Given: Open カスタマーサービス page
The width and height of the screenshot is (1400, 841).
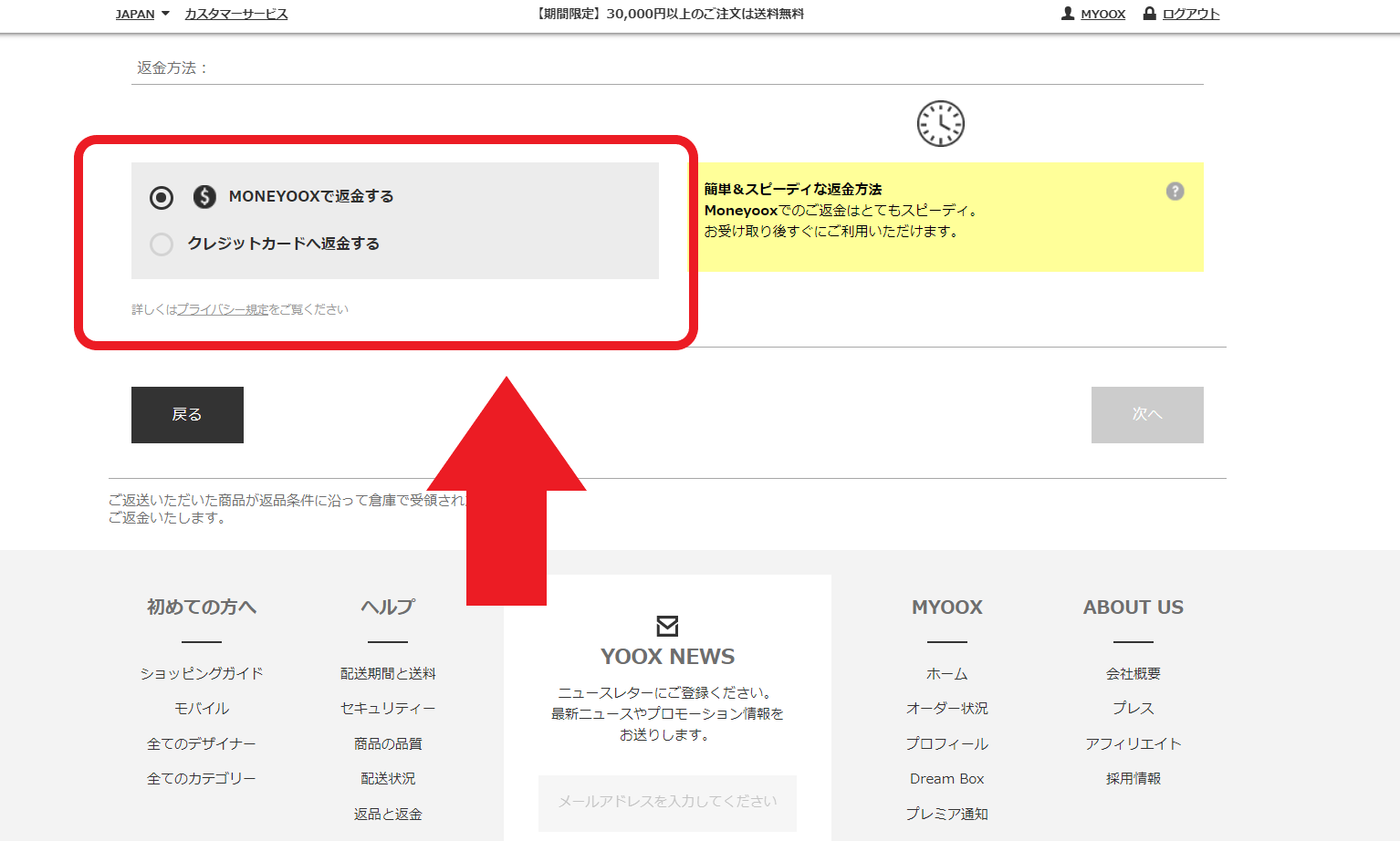Looking at the screenshot, I should pos(235,14).
